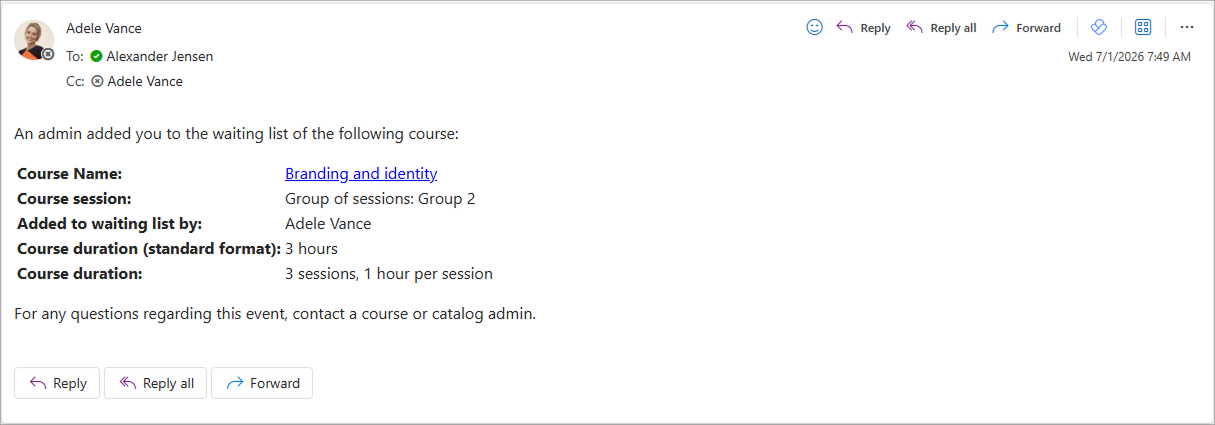Click the bottom Forward button
This screenshot has width=1215, height=425.
click(262, 383)
